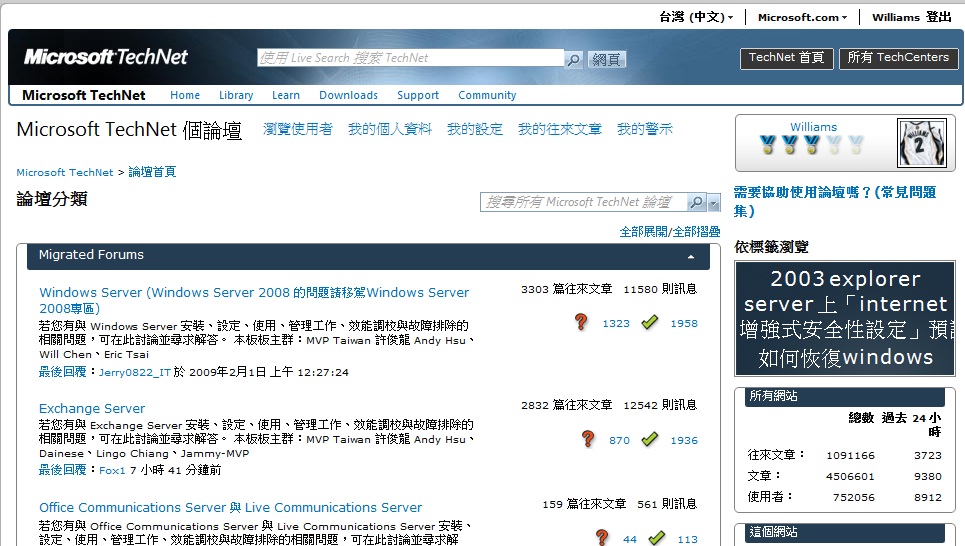Click the green checkmark icon in Office Communications row
The width and height of the screenshot is (965, 546).
(x=657, y=538)
